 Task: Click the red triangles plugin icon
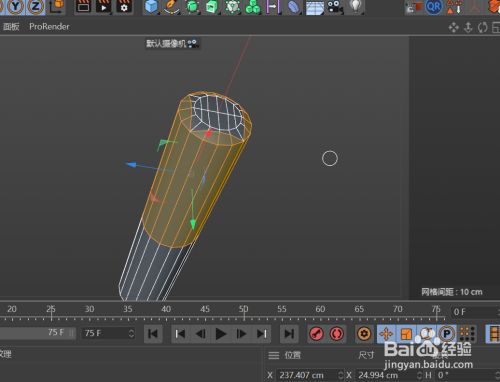point(454,7)
